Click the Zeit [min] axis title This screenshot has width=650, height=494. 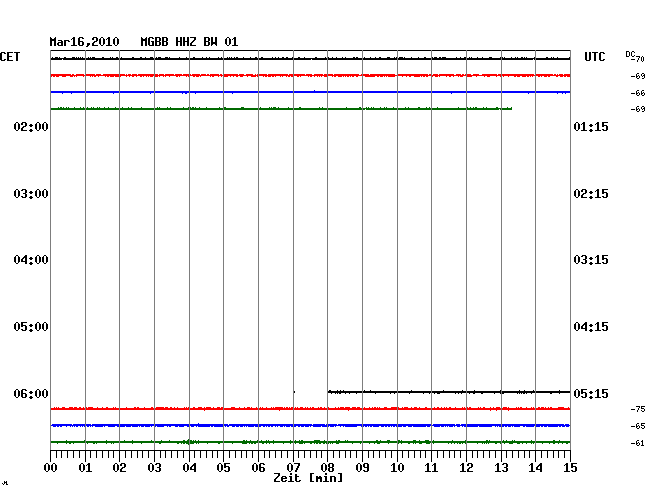tap(308, 478)
